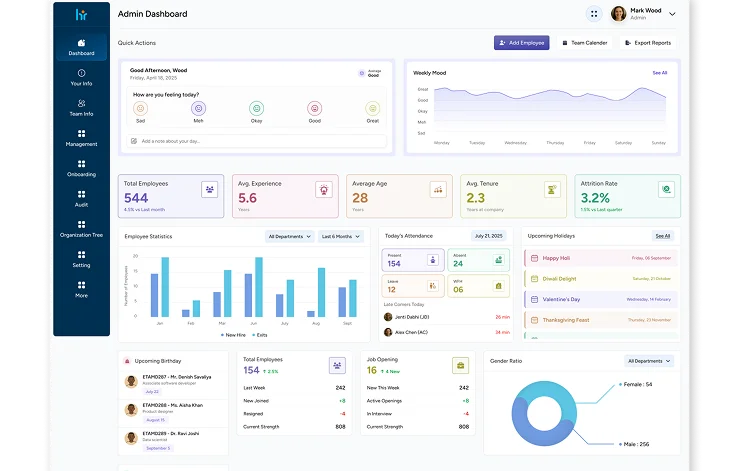Click Export Reports button
Image resolution: width=739 pixels, height=471 pixels.
tap(648, 43)
